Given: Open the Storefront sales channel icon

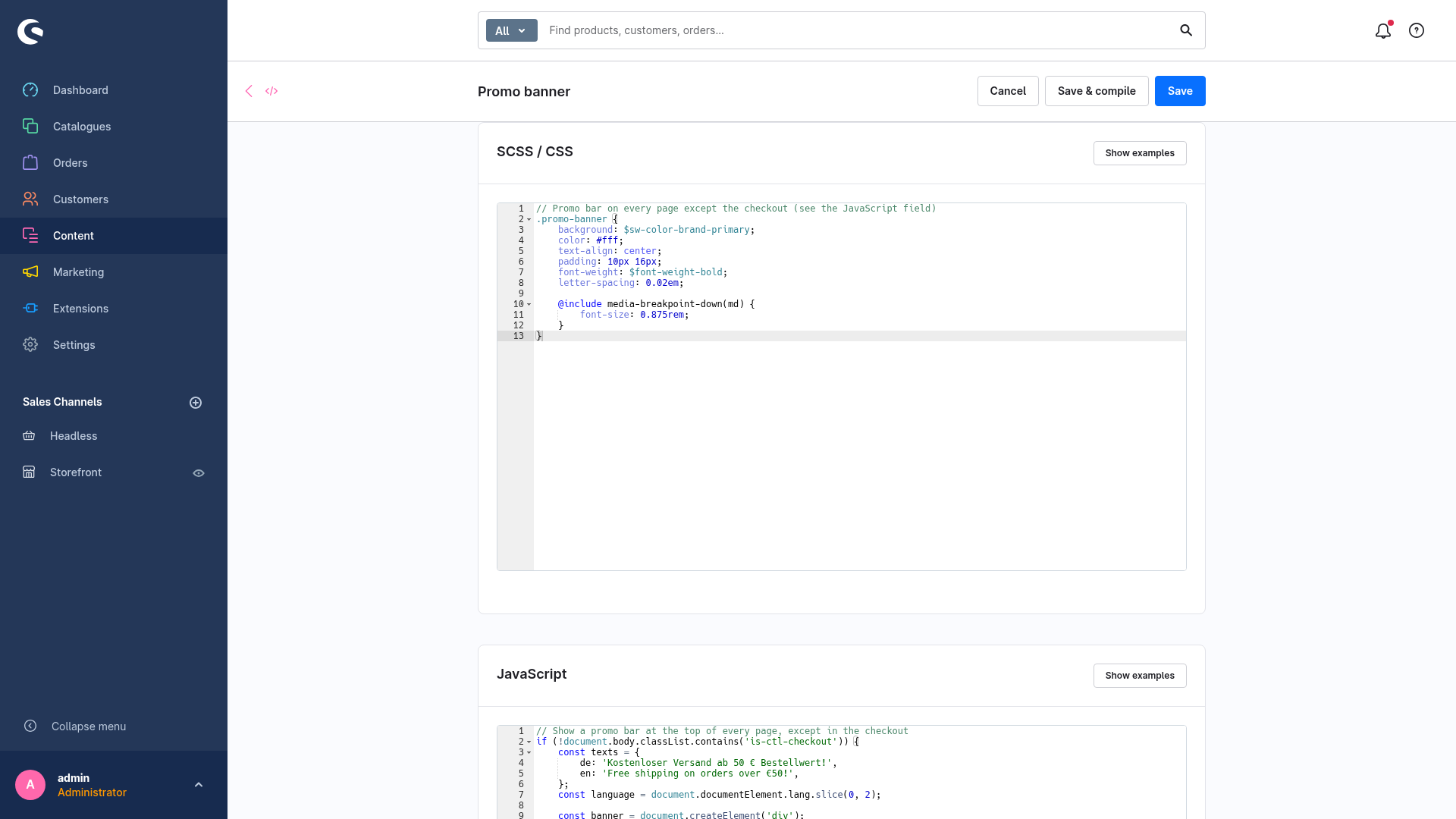Looking at the screenshot, I should (29, 472).
